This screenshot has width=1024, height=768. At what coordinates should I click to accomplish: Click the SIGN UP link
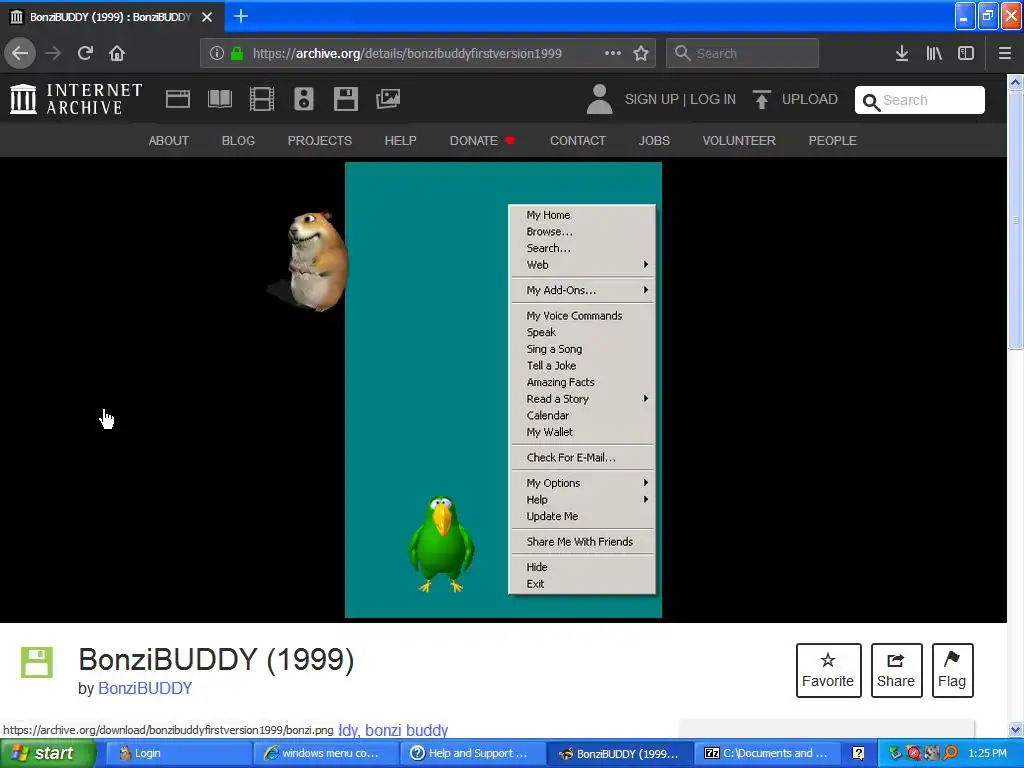652,99
